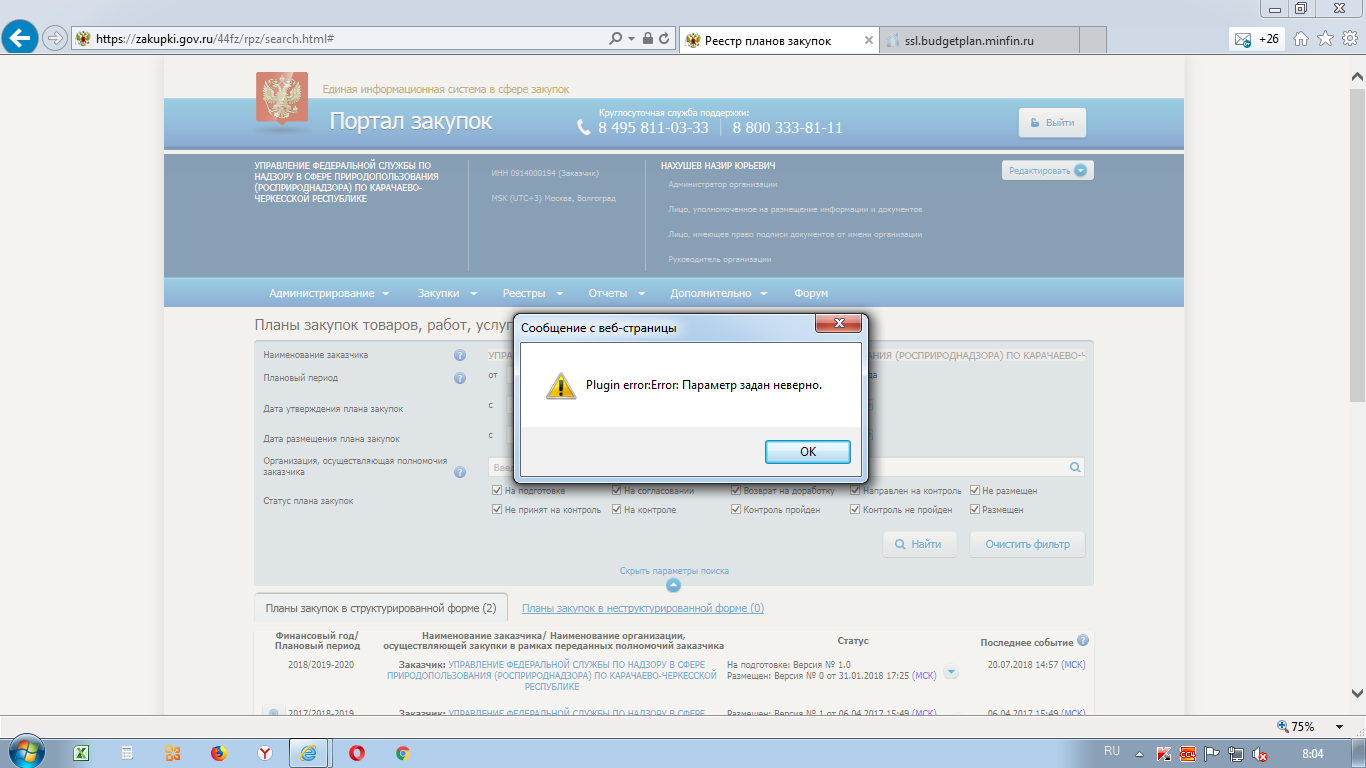Toggle the Не размещен checkbox
Screen dimensions: 1366x768
pyautogui.click(x=975, y=491)
